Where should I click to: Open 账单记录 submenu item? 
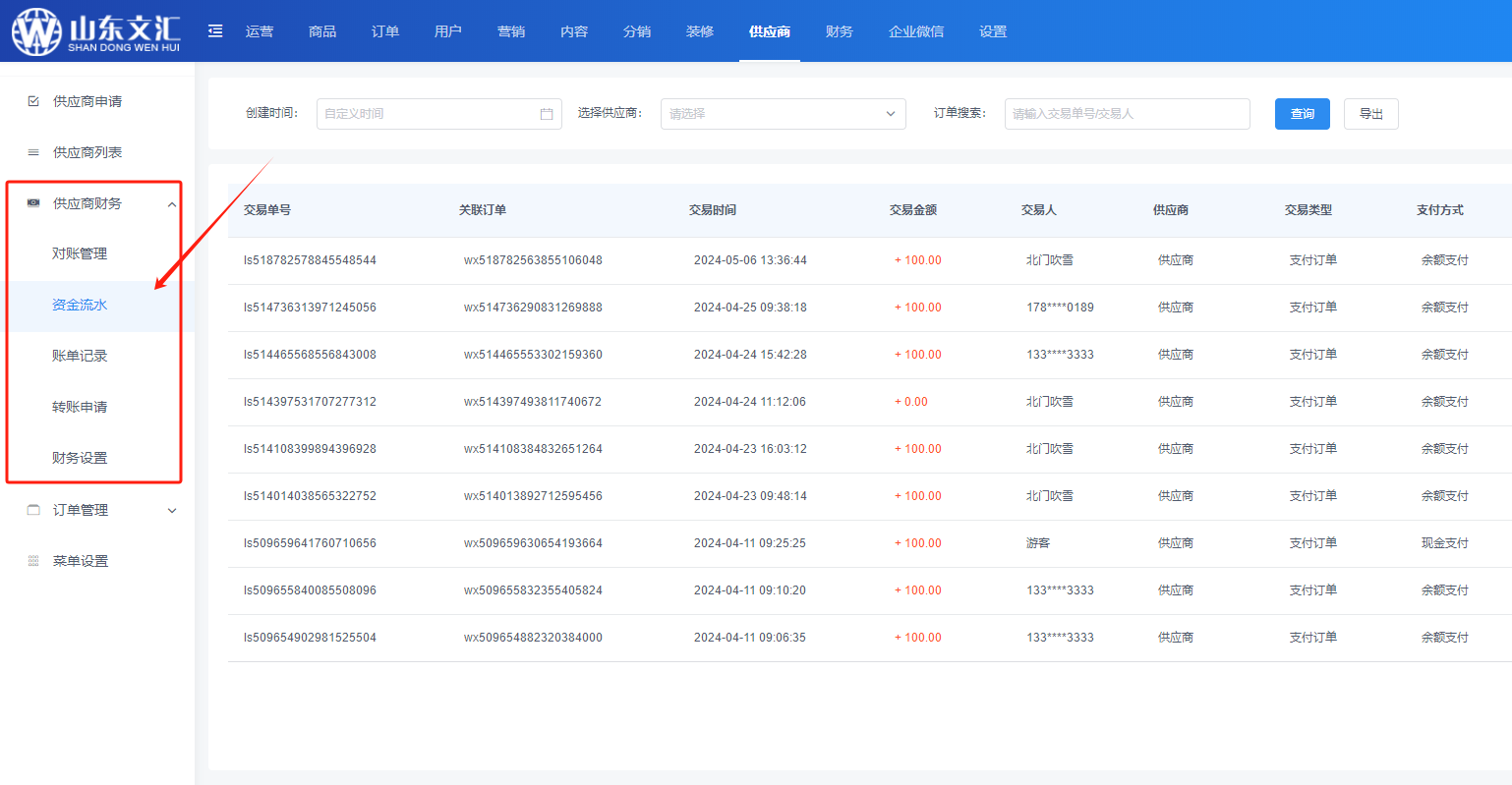tap(80, 356)
